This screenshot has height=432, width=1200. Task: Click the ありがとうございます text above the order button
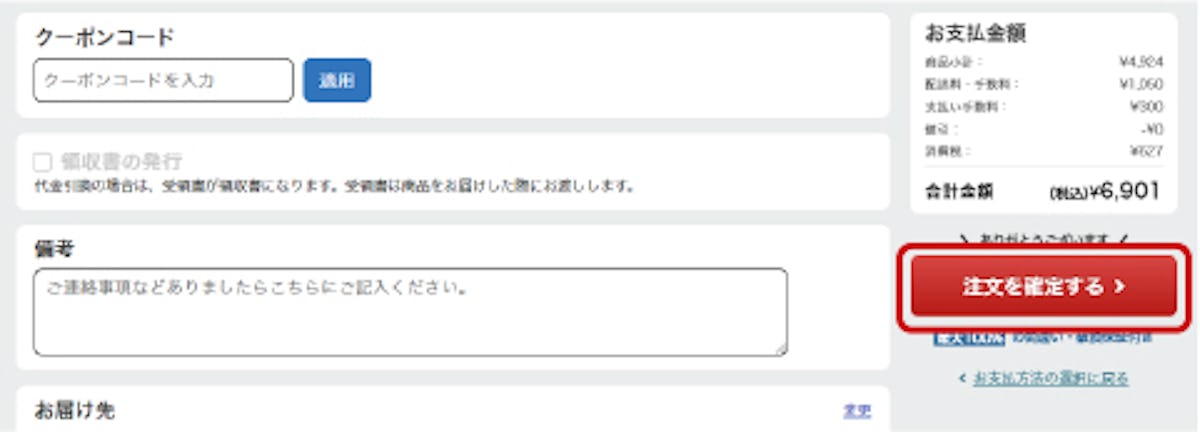pyautogui.click(x=1044, y=240)
